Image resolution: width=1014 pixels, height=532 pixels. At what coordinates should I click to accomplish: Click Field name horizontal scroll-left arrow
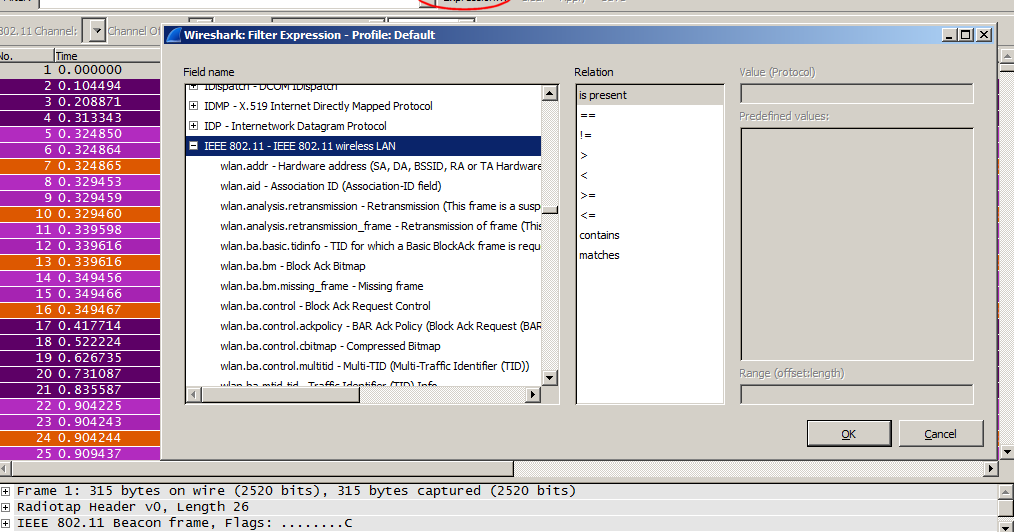point(194,394)
